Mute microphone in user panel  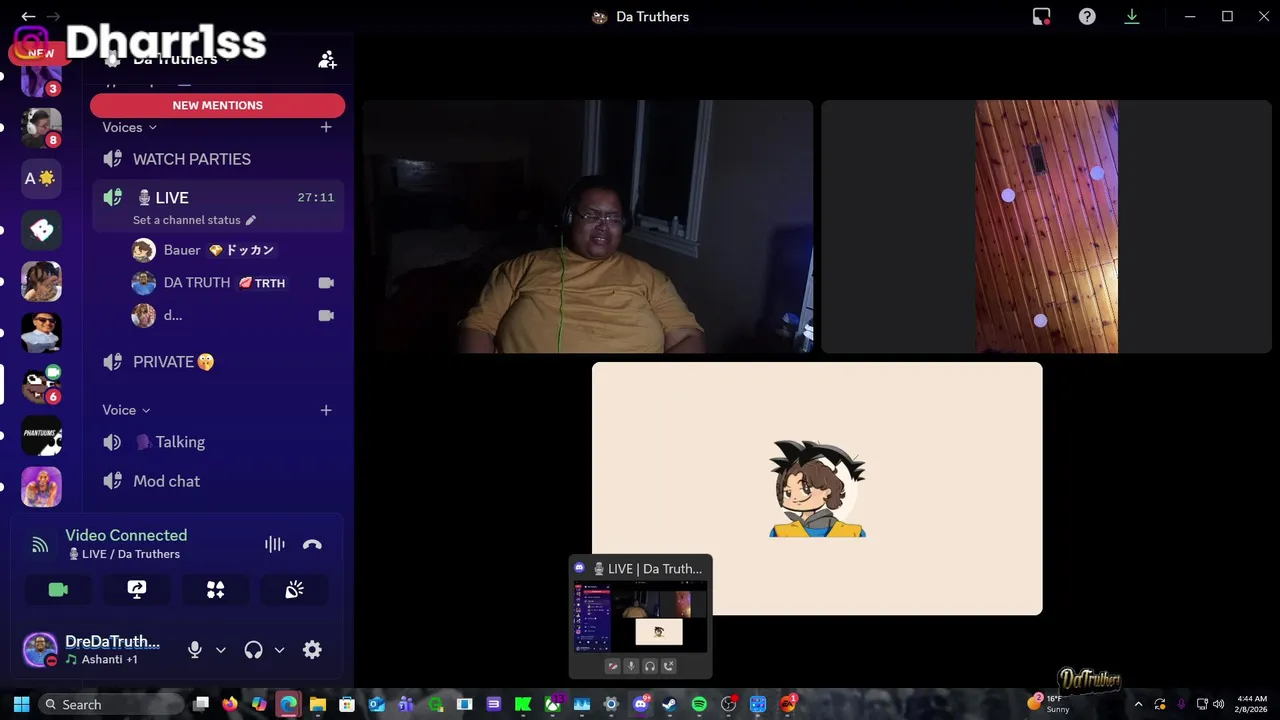point(195,650)
